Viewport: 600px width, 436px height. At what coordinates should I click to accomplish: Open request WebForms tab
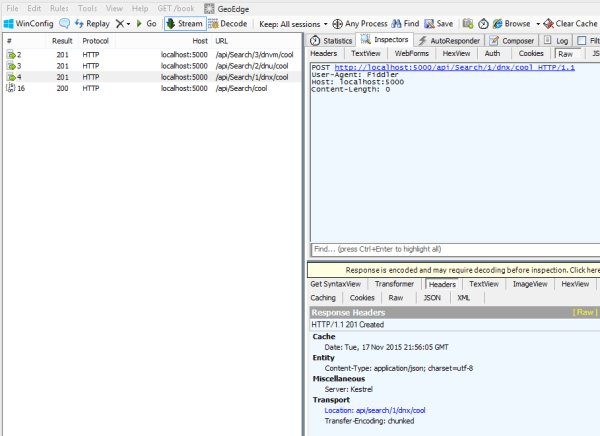pos(412,54)
